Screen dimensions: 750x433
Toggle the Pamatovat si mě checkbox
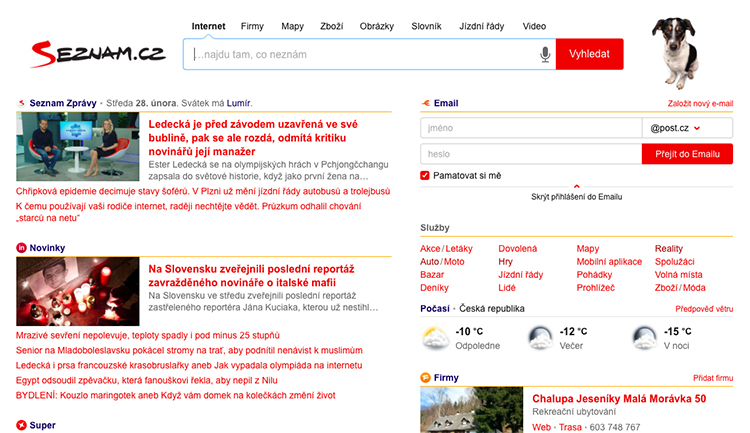point(426,175)
